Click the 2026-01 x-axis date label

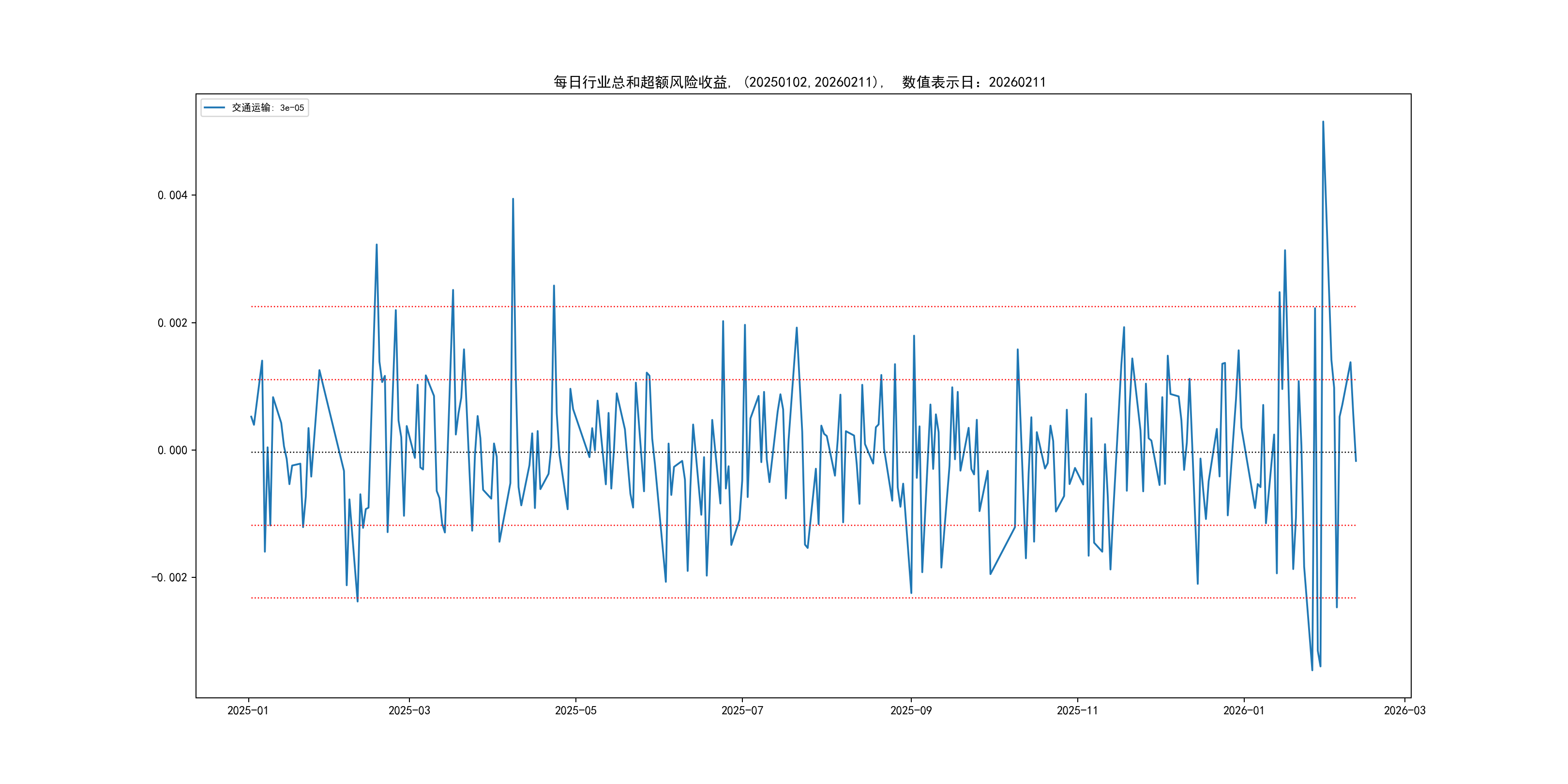pyautogui.click(x=1244, y=710)
